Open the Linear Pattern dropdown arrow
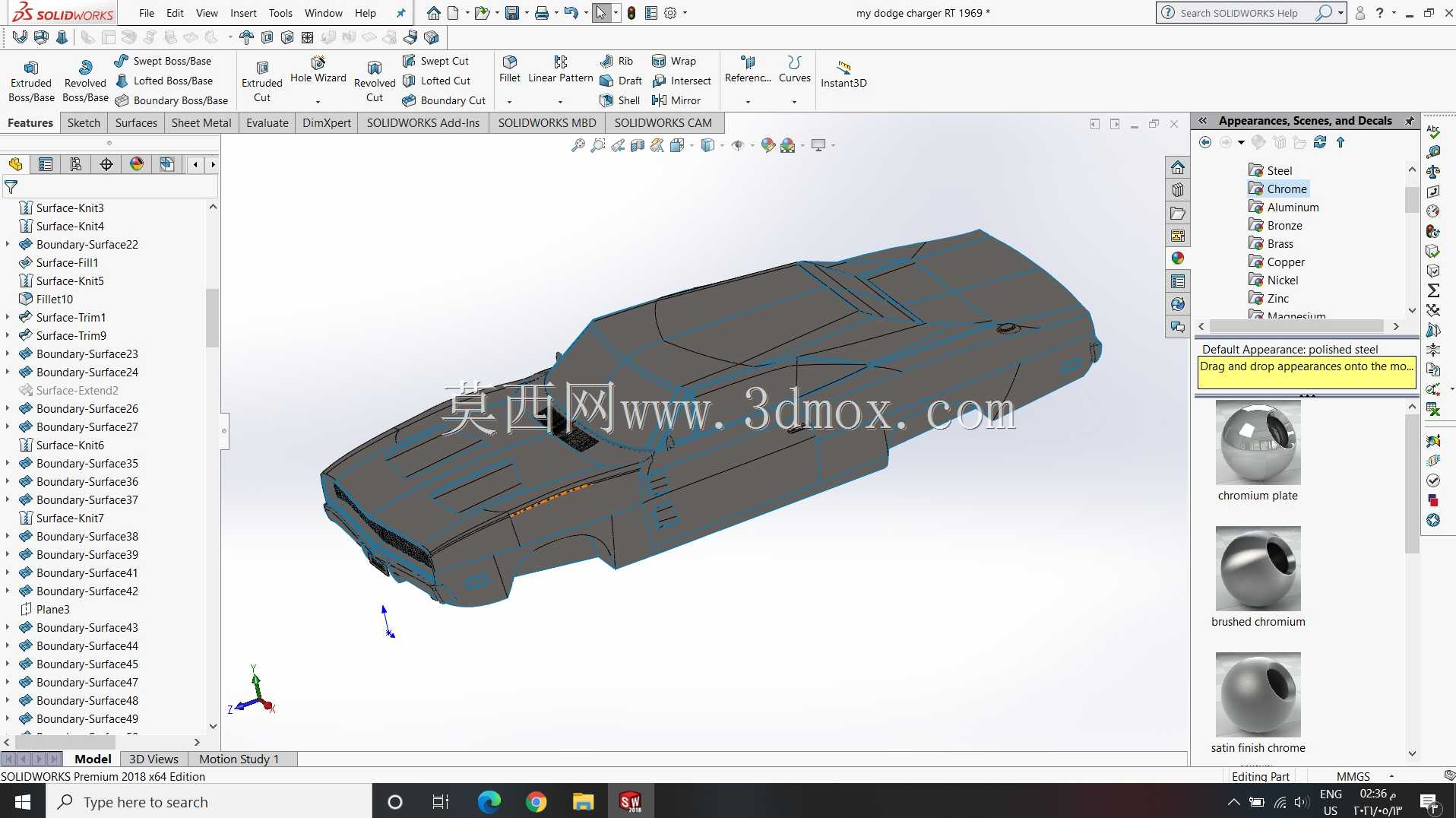Image resolution: width=1456 pixels, height=818 pixels. pos(561,101)
